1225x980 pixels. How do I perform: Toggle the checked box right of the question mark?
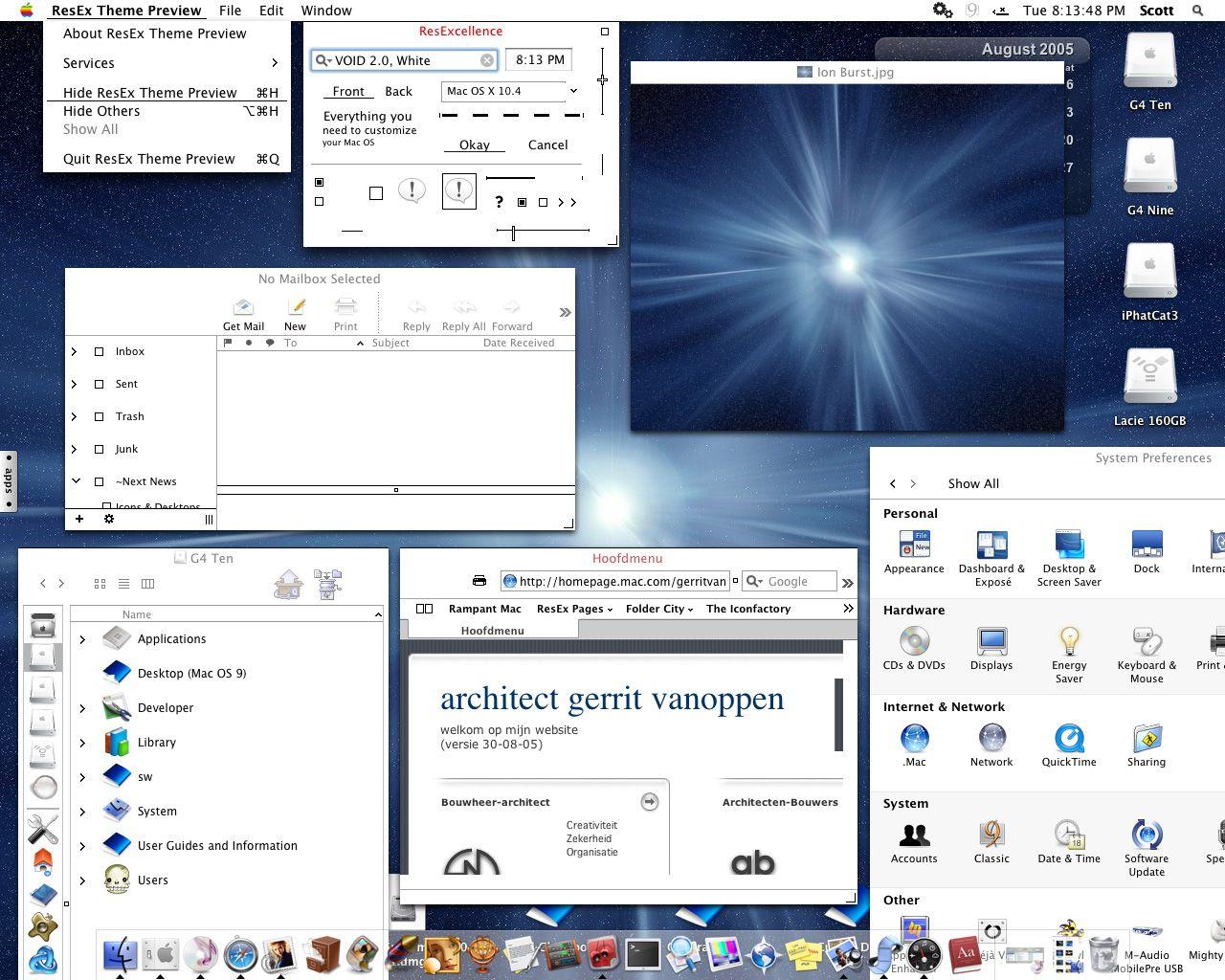522,202
